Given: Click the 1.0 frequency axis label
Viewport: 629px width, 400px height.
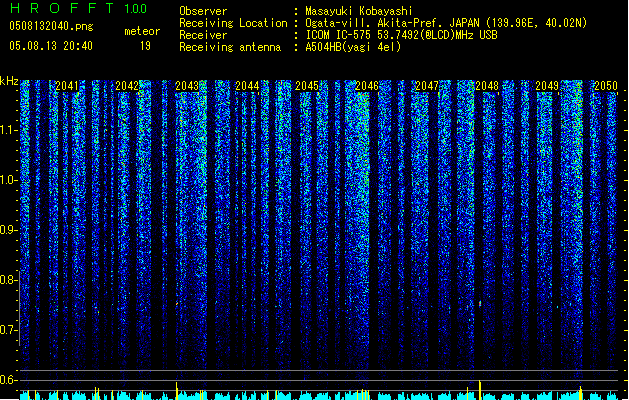Looking at the screenshot, I should [x=9, y=180].
